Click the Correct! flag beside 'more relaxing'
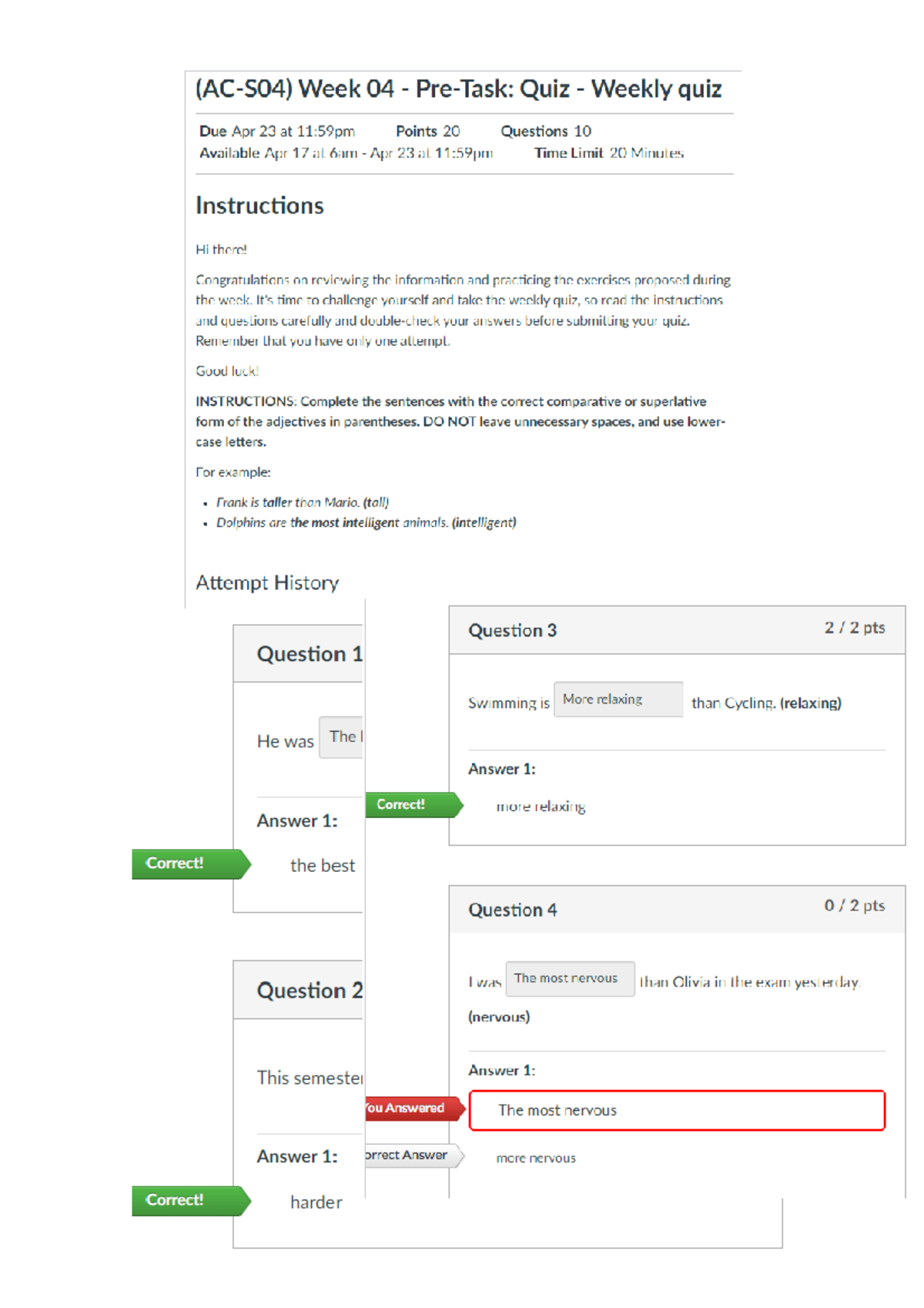924x1308 pixels. (414, 805)
